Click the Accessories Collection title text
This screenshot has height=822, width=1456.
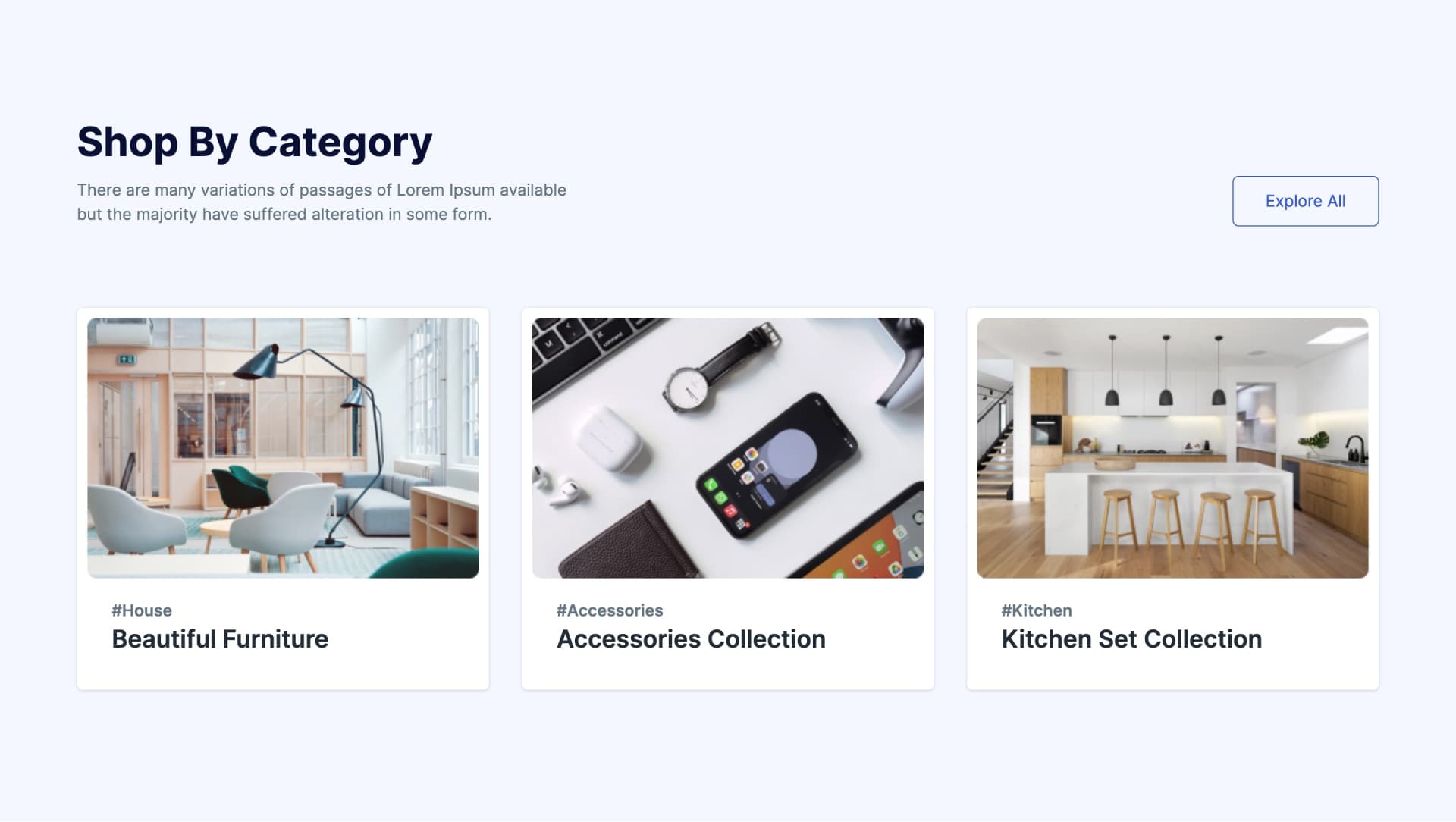pyautogui.click(x=691, y=638)
